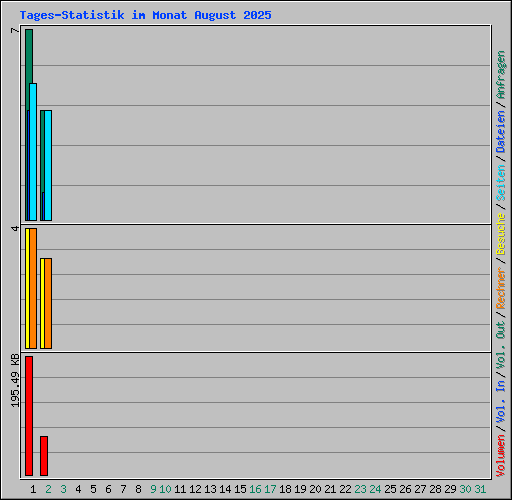Click the 'Rechner' legend label
Screen dimensions: 512x500
(x=501, y=288)
